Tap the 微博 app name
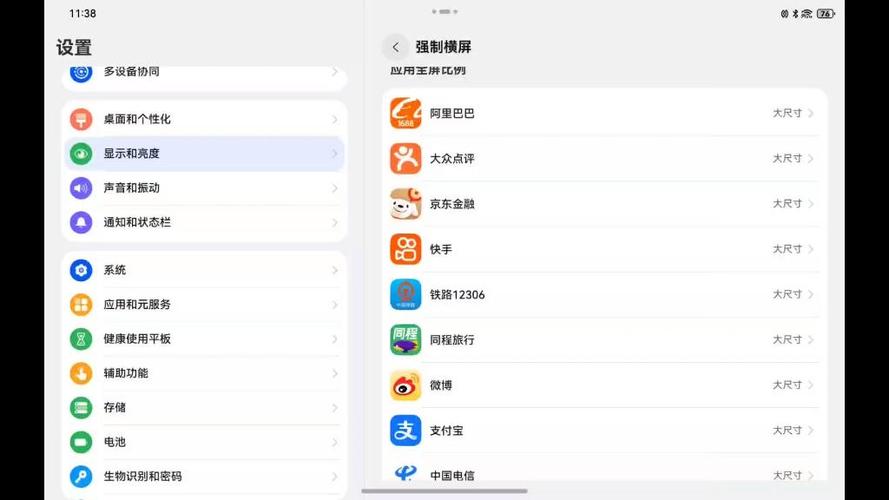The height and width of the screenshot is (500, 889). 441,385
